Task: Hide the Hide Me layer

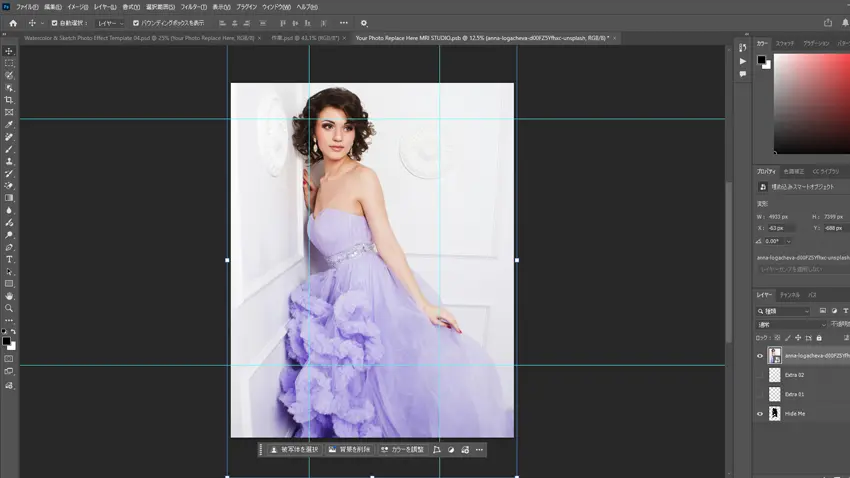Action: coord(760,413)
